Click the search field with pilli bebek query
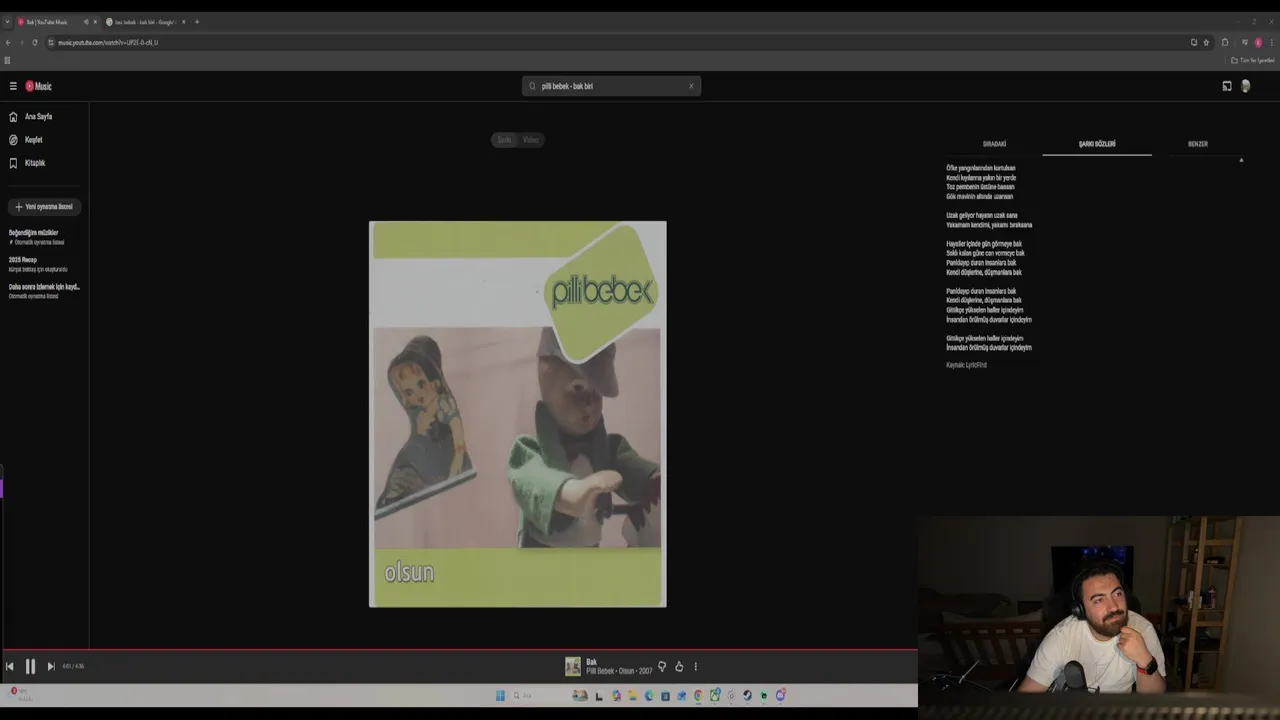Image resolution: width=1280 pixels, height=720 pixels. coord(610,86)
